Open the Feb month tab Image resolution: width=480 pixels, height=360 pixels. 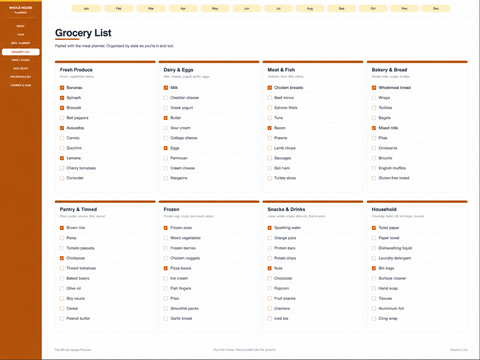118,8
